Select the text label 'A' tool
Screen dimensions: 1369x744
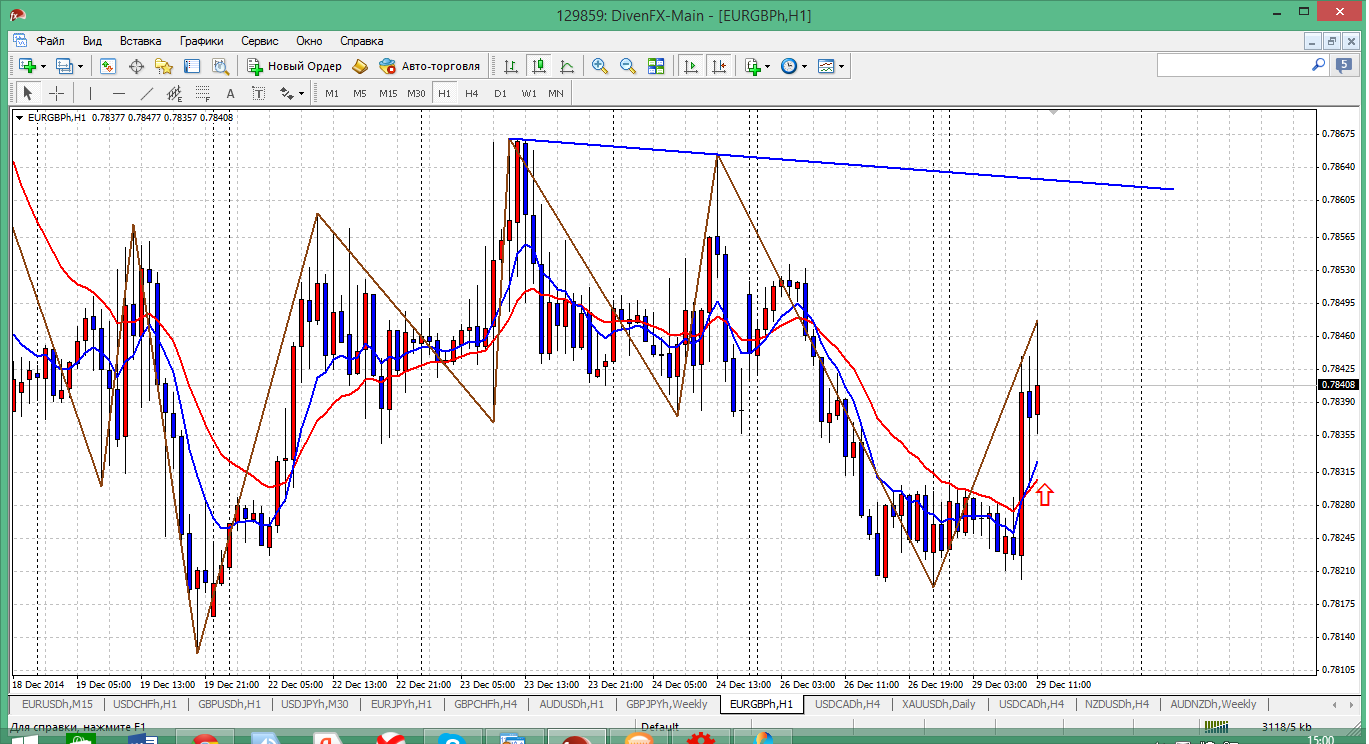230,93
